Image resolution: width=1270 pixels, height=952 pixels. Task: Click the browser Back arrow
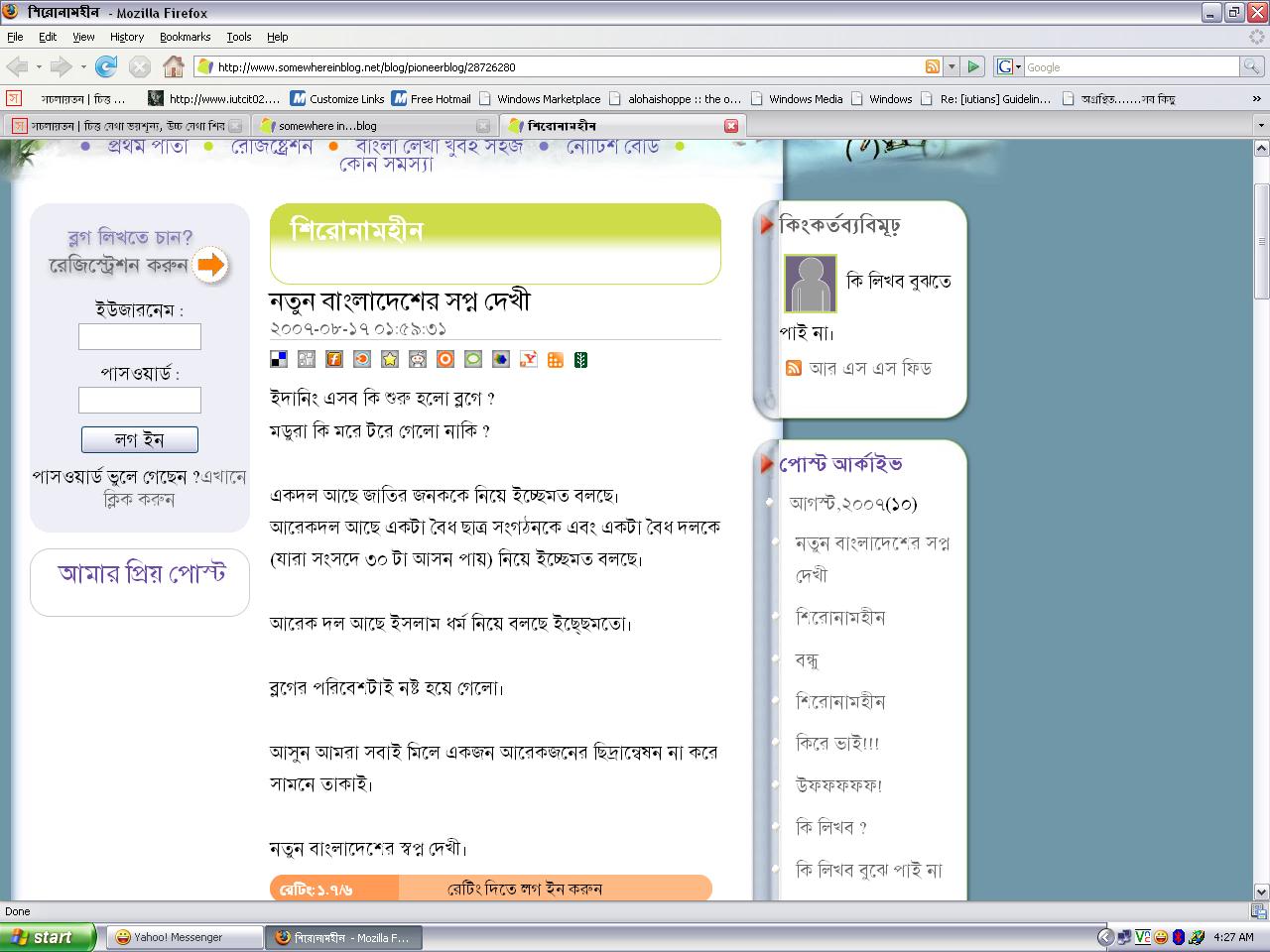pyautogui.click(x=17, y=66)
